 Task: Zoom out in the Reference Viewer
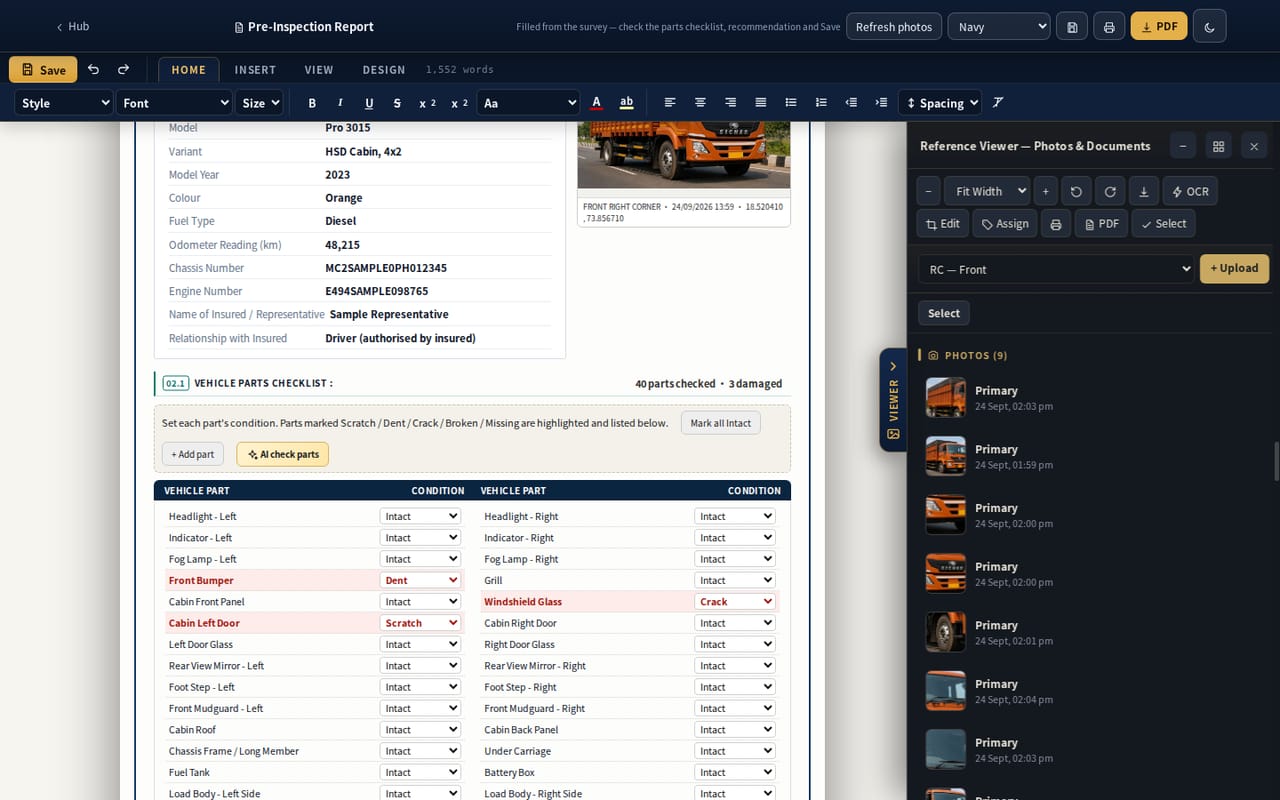(x=929, y=191)
